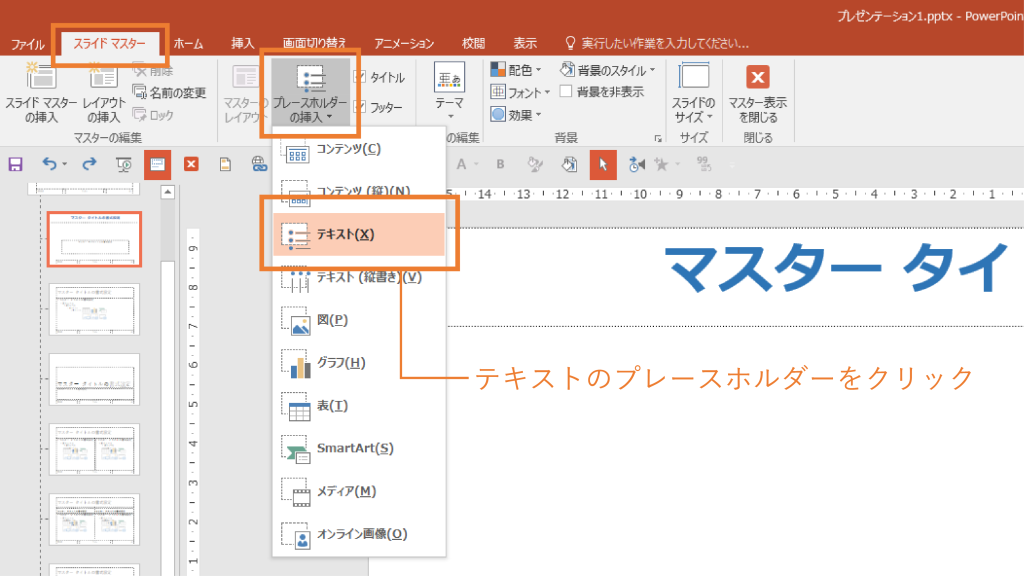Choose Table (表) placeholder menu item
1024x576 pixels.
359,406
